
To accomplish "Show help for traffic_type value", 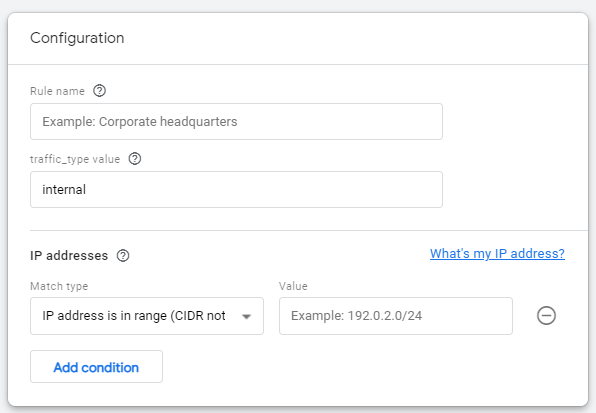I will pos(135,158).
